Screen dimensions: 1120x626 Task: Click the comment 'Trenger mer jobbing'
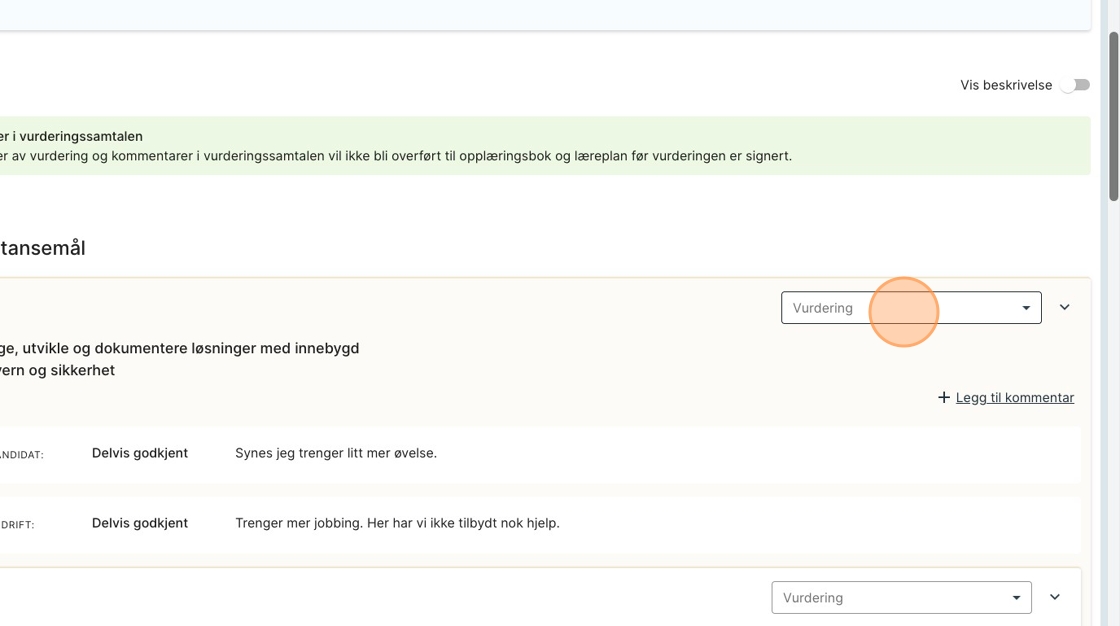click(x=397, y=523)
